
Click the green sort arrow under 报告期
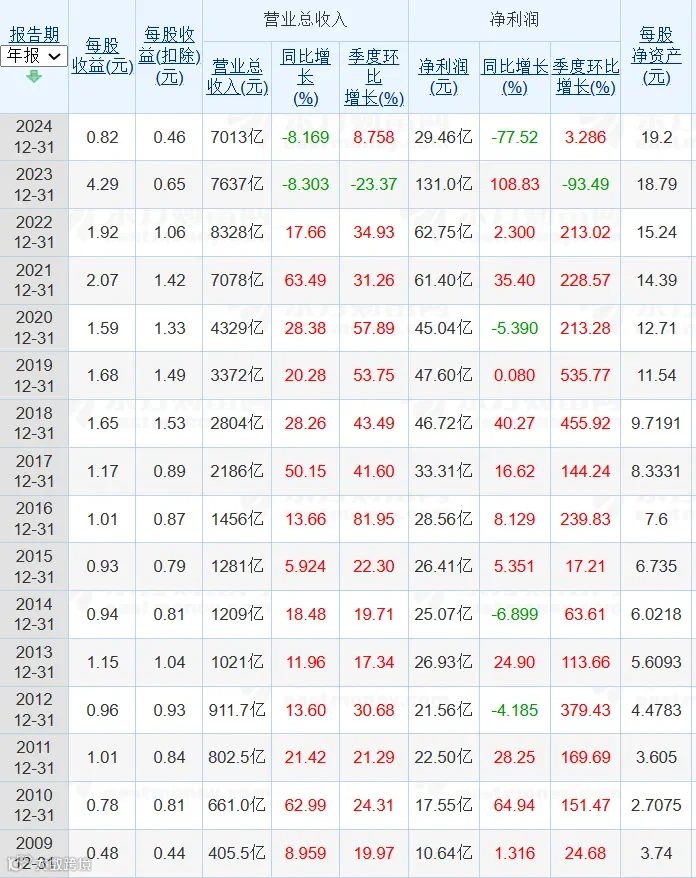coord(34,77)
